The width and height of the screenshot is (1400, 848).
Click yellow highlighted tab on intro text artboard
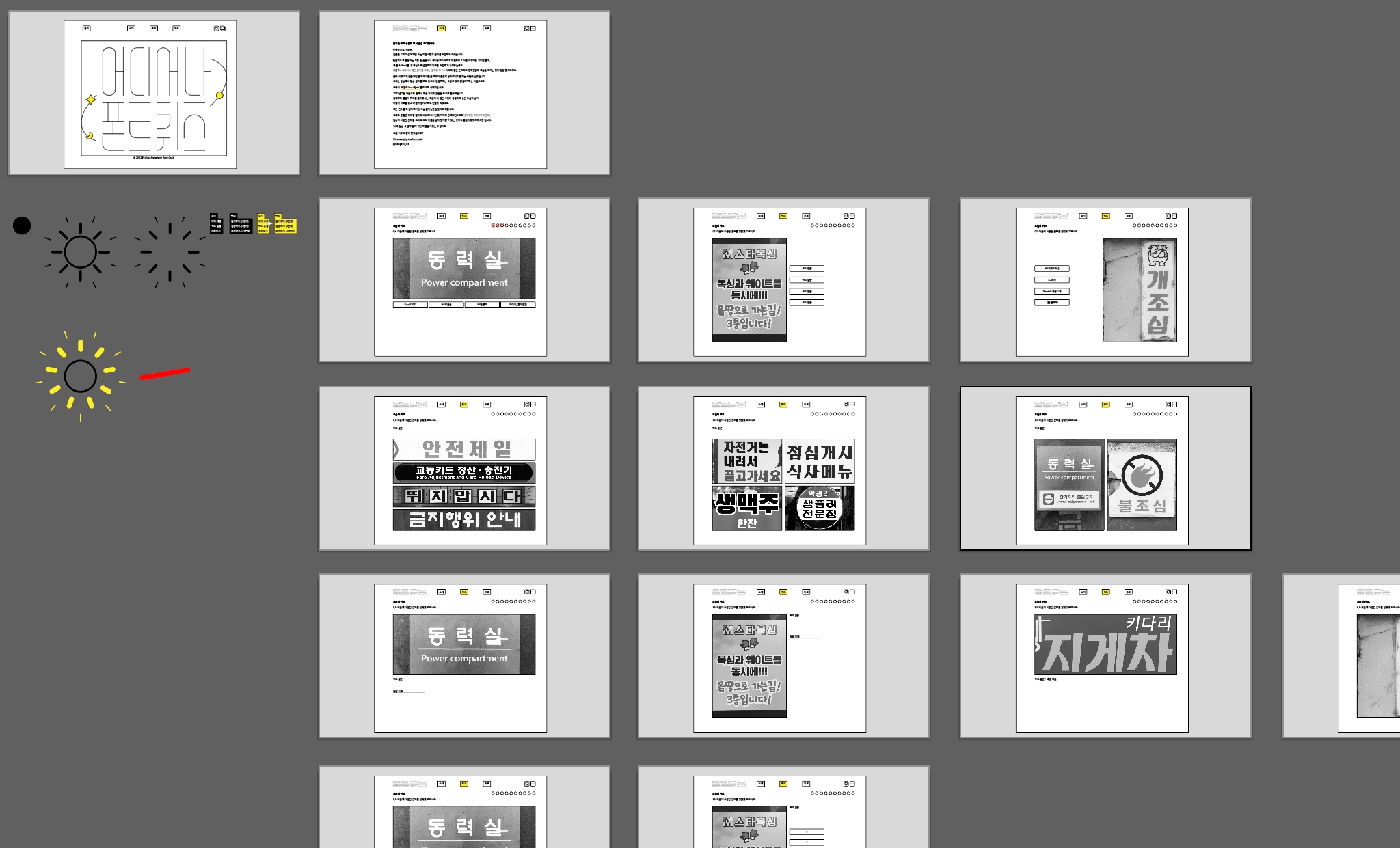[x=442, y=29]
